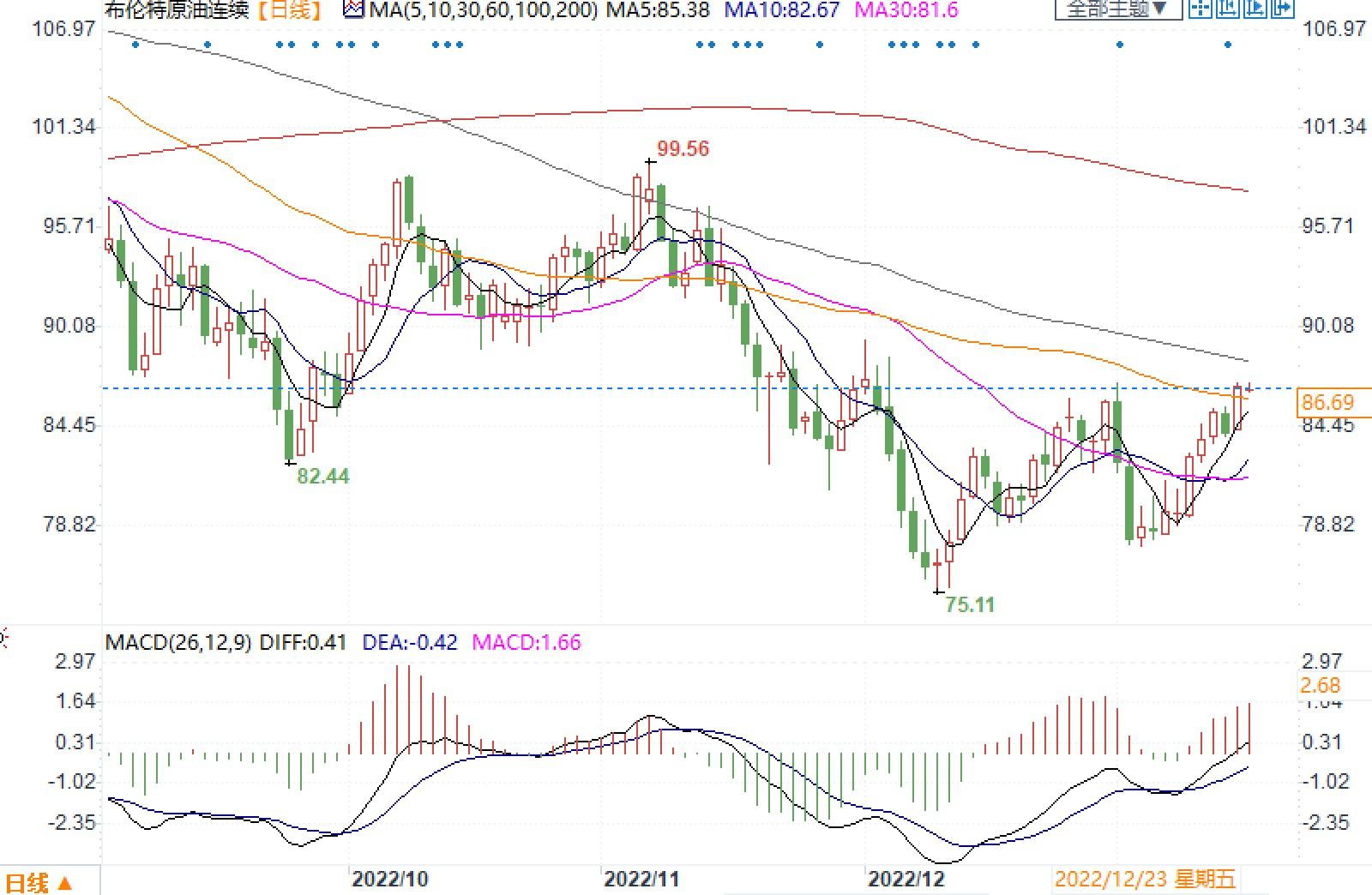The image size is (1372, 895).
Task: Click the MACD(26,12,9) indicator label
Action: (x=178, y=642)
